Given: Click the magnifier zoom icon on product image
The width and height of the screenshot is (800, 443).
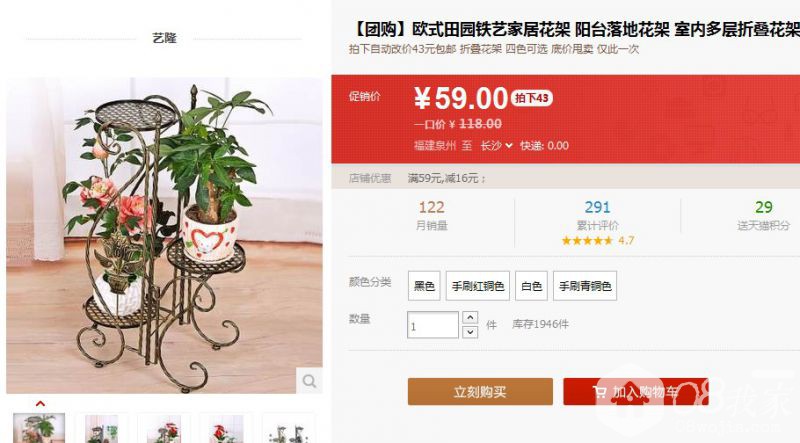Looking at the screenshot, I should pos(309,381).
